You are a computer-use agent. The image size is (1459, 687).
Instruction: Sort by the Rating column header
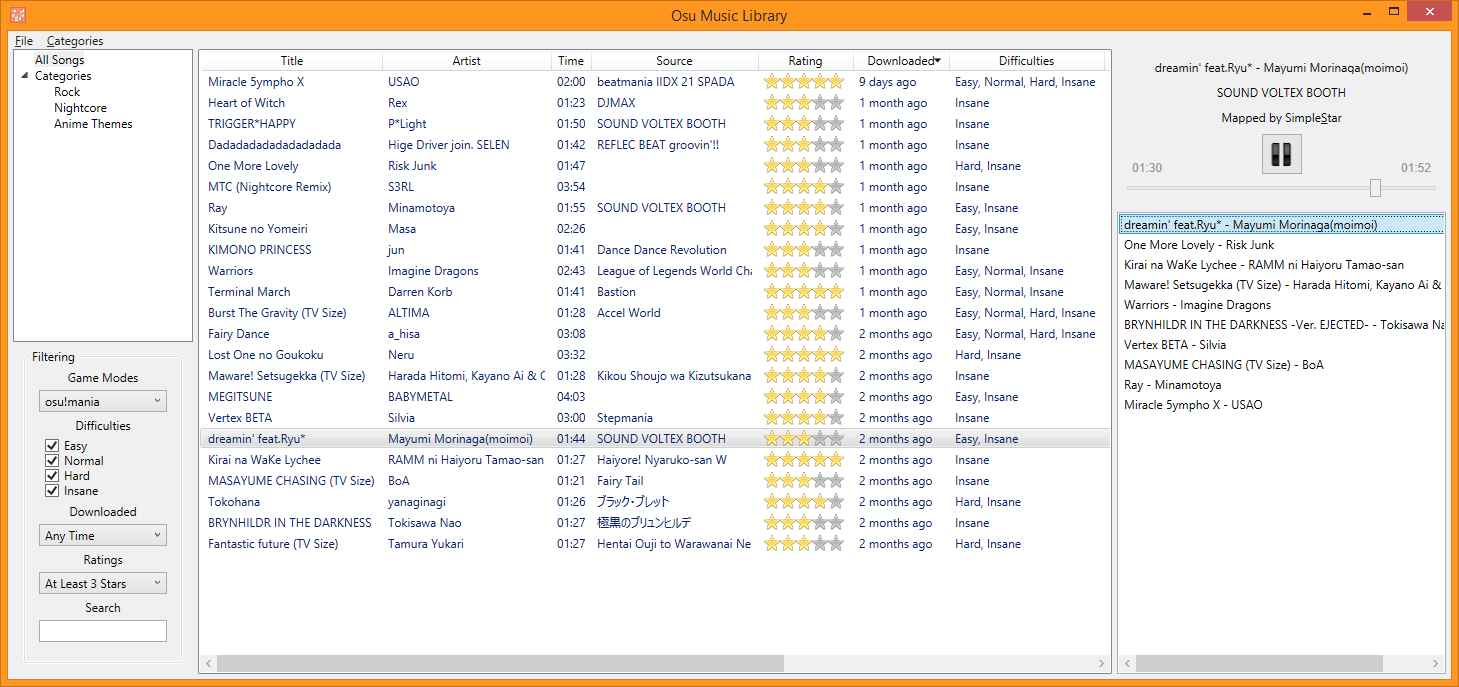coord(805,61)
